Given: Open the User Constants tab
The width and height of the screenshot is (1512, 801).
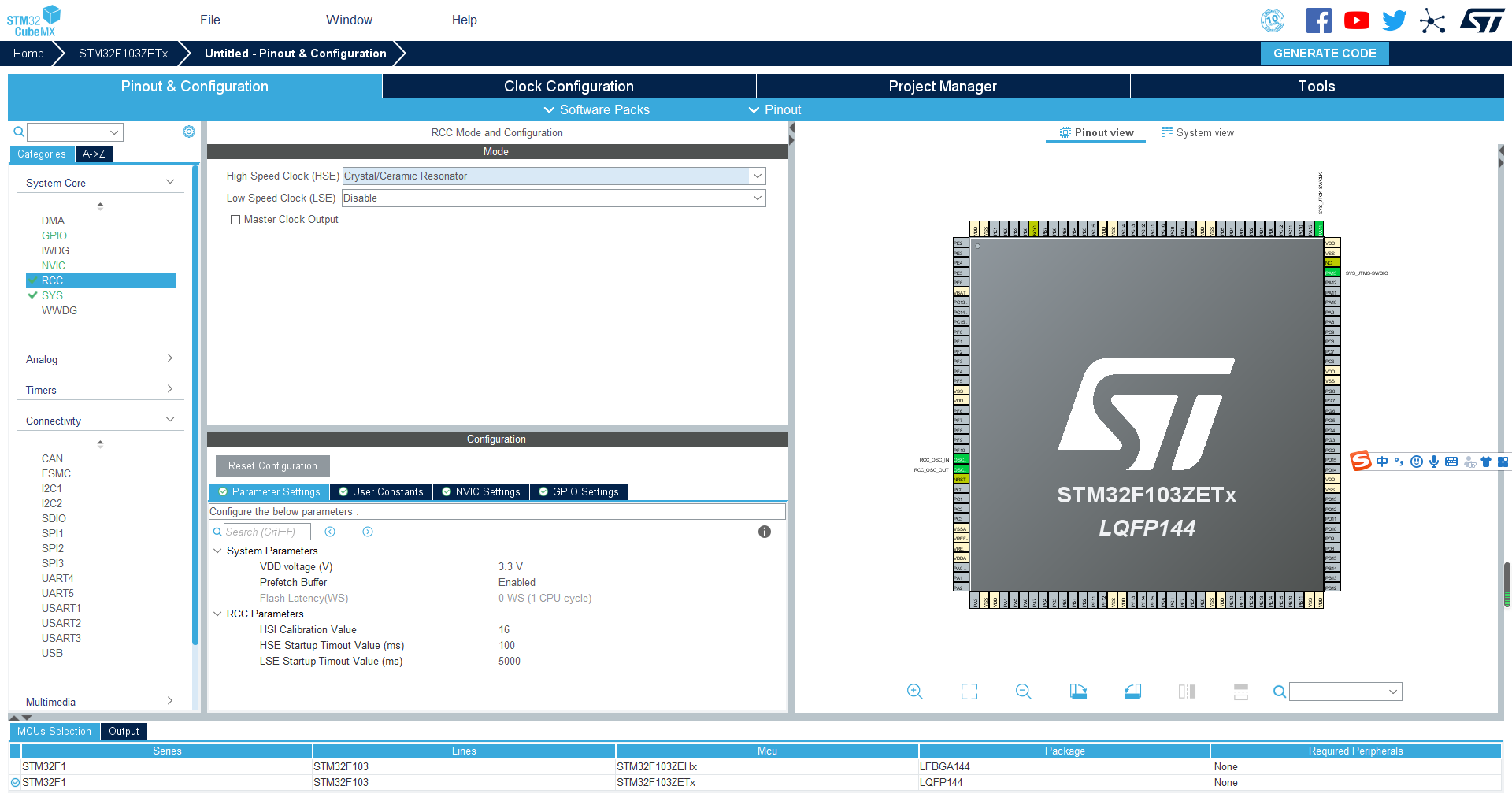Looking at the screenshot, I should [381, 491].
